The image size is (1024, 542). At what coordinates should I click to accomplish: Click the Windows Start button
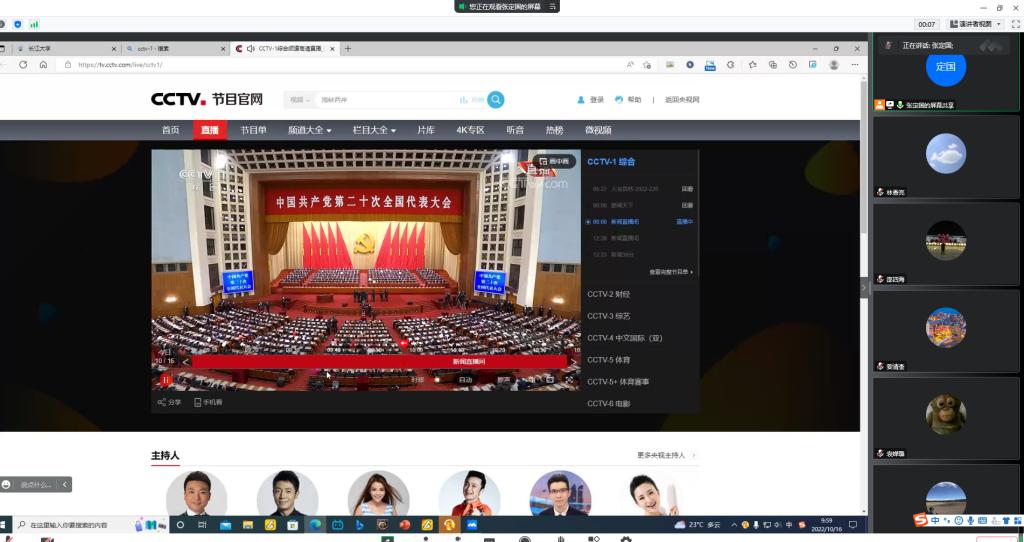pyautogui.click(x=5, y=524)
